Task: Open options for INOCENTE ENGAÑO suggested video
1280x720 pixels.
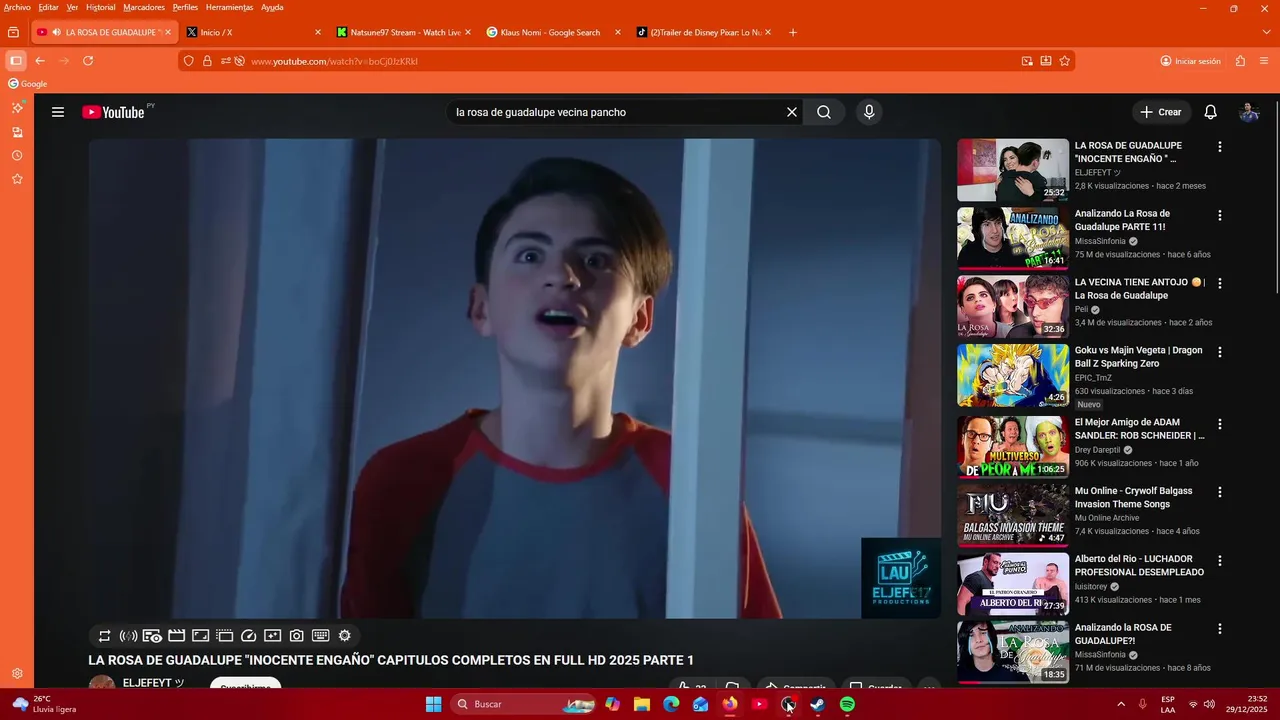Action: (1219, 147)
